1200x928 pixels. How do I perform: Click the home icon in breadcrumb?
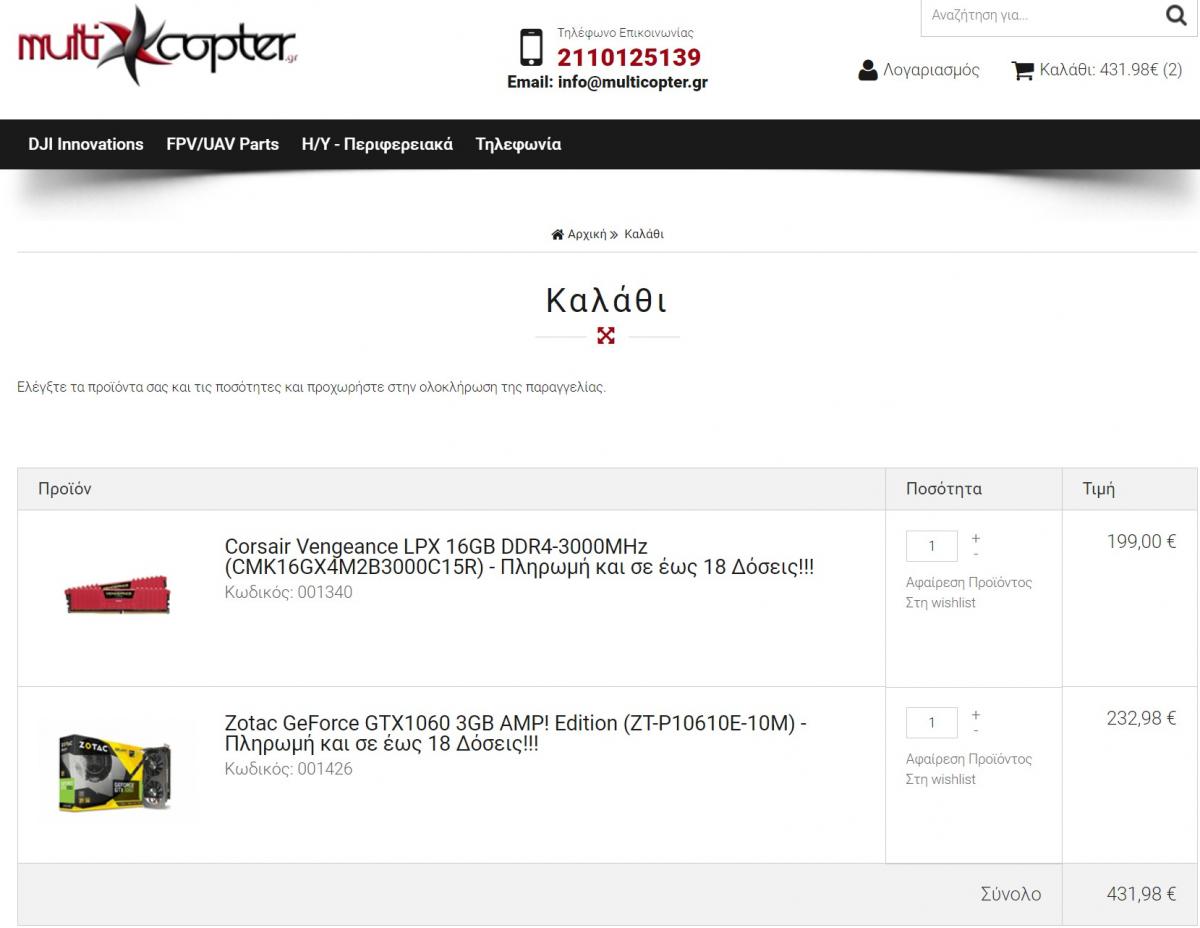coord(557,234)
